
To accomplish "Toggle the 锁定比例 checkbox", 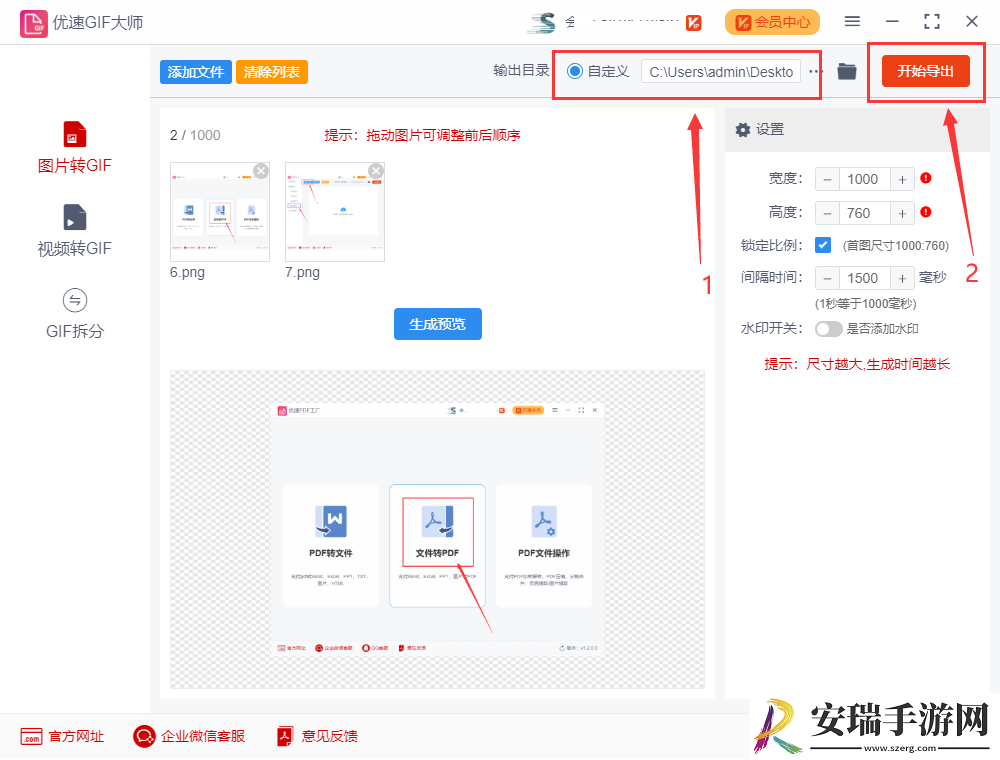I will [x=823, y=245].
